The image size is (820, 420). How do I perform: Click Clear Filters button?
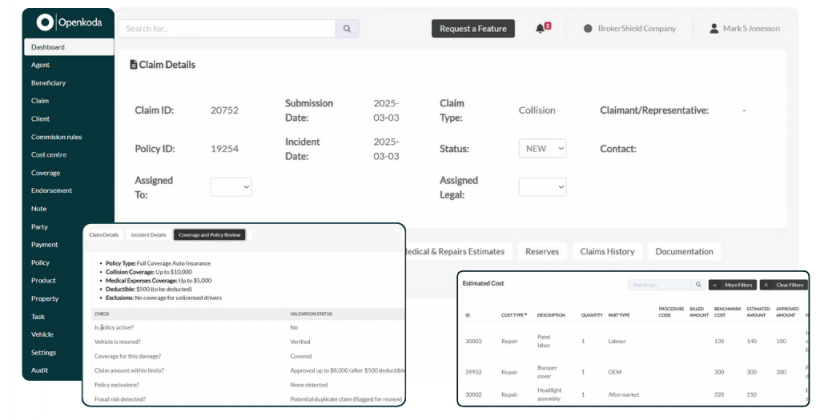point(784,285)
